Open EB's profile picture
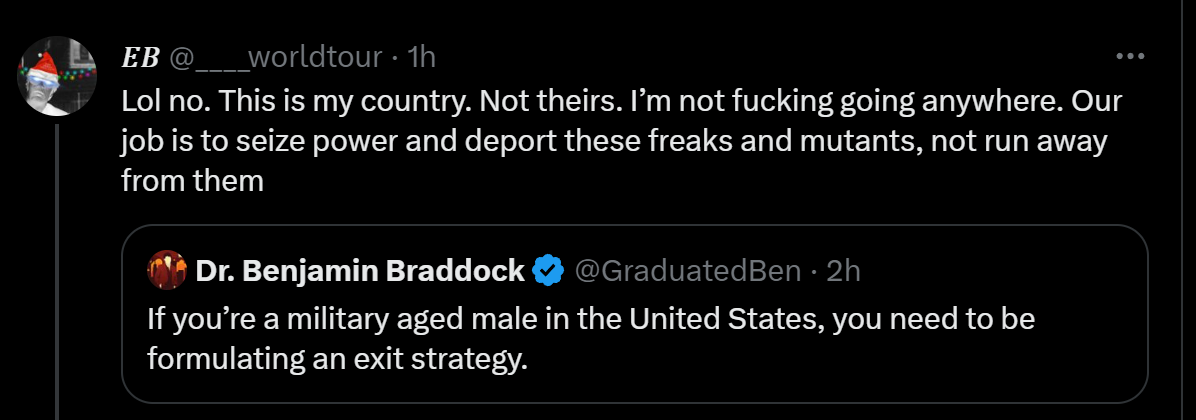1196x420 pixels. tap(58, 76)
